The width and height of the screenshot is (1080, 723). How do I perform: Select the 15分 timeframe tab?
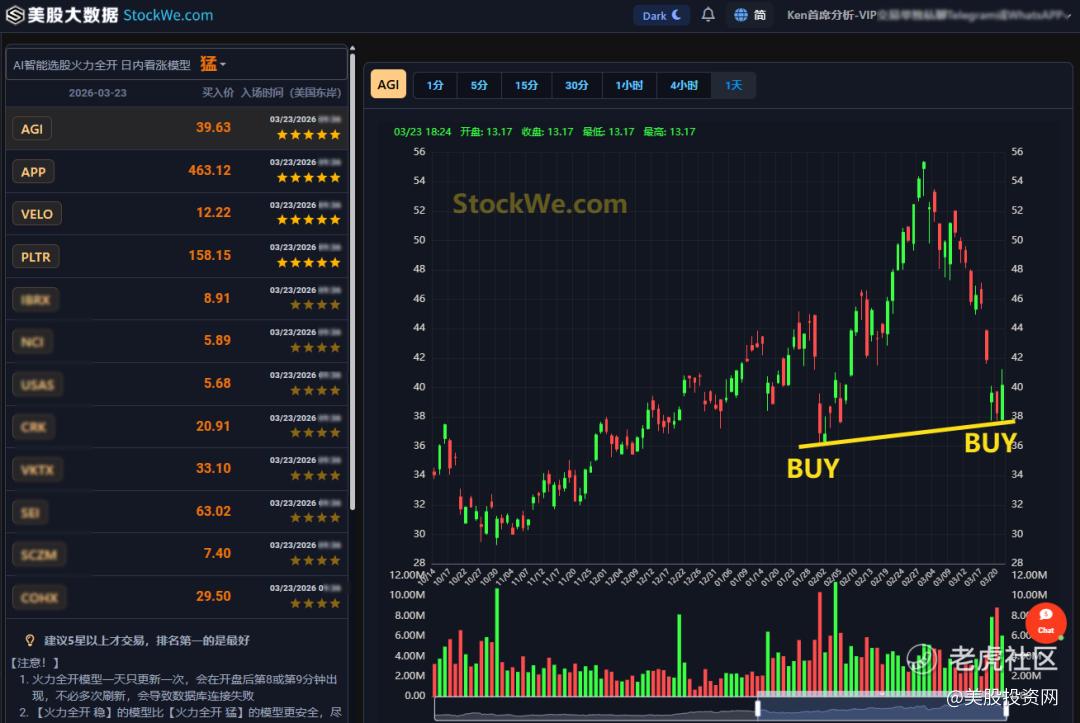(526, 85)
